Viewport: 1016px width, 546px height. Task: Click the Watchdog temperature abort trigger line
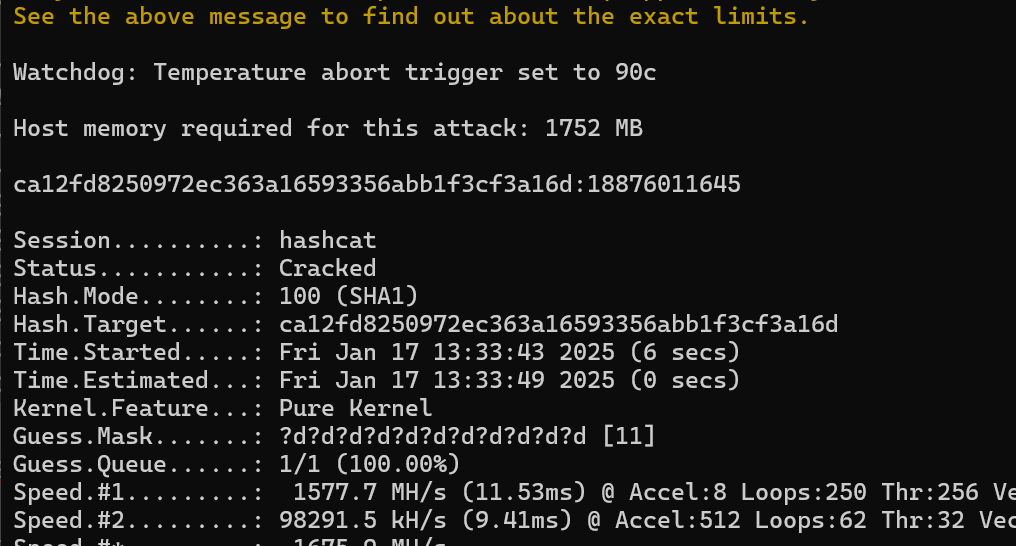pyautogui.click(x=334, y=72)
